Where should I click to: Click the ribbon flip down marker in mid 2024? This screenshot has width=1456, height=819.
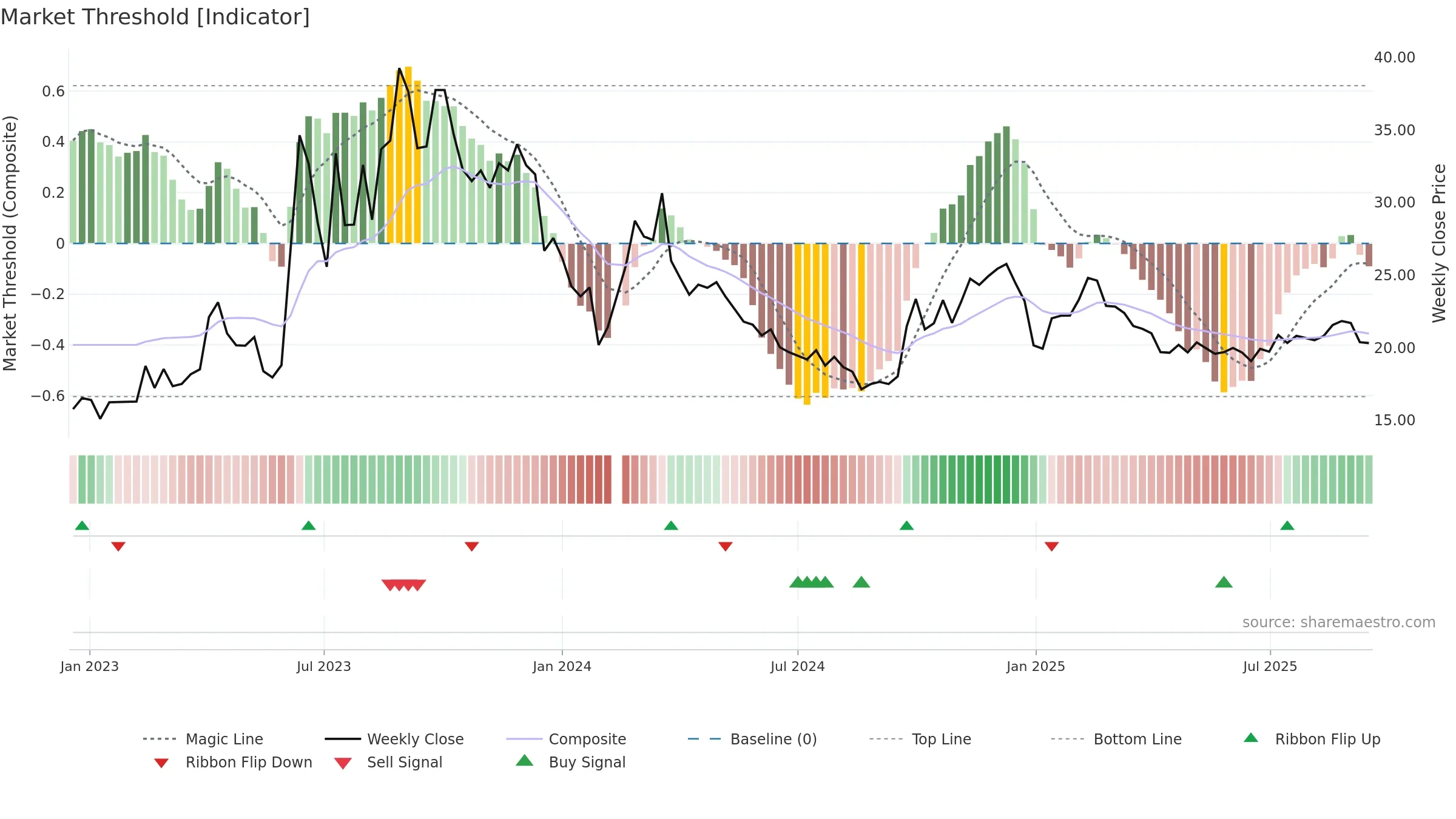726,547
